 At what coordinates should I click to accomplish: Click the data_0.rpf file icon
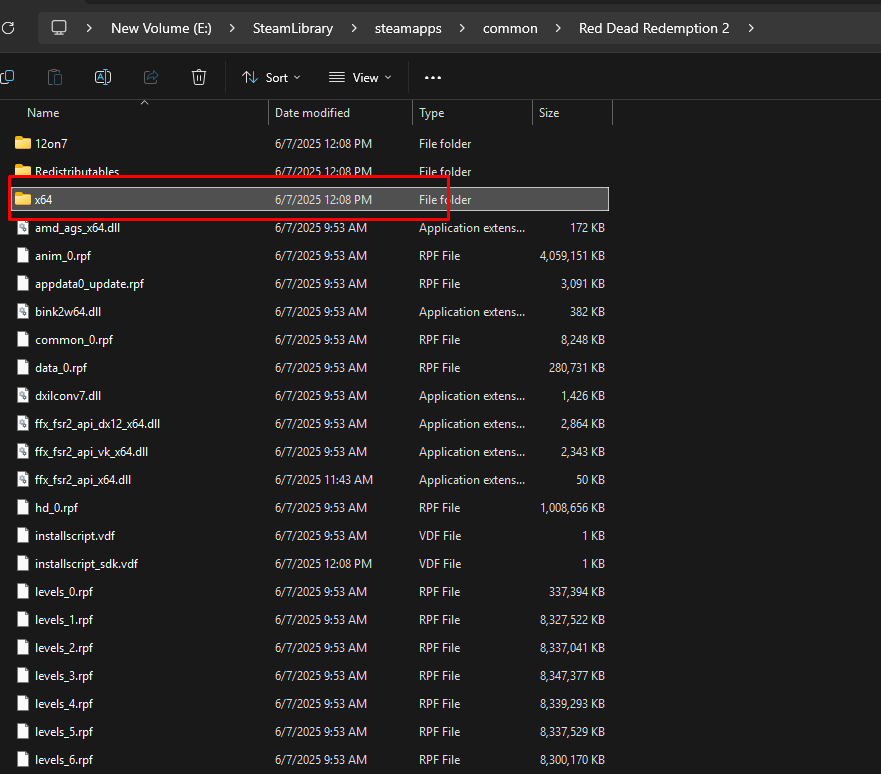point(22,367)
